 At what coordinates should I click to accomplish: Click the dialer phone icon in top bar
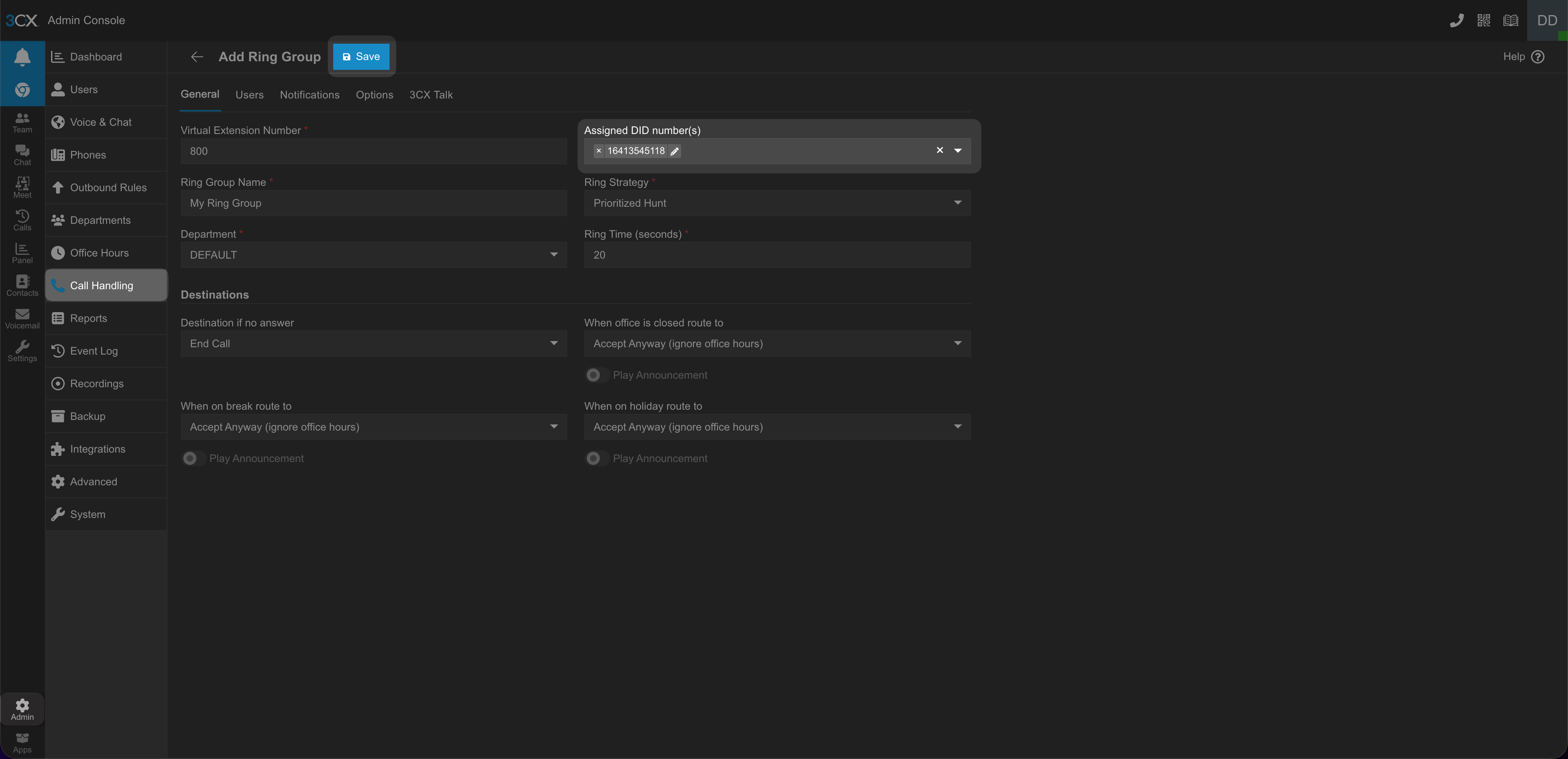(x=1456, y=21)
